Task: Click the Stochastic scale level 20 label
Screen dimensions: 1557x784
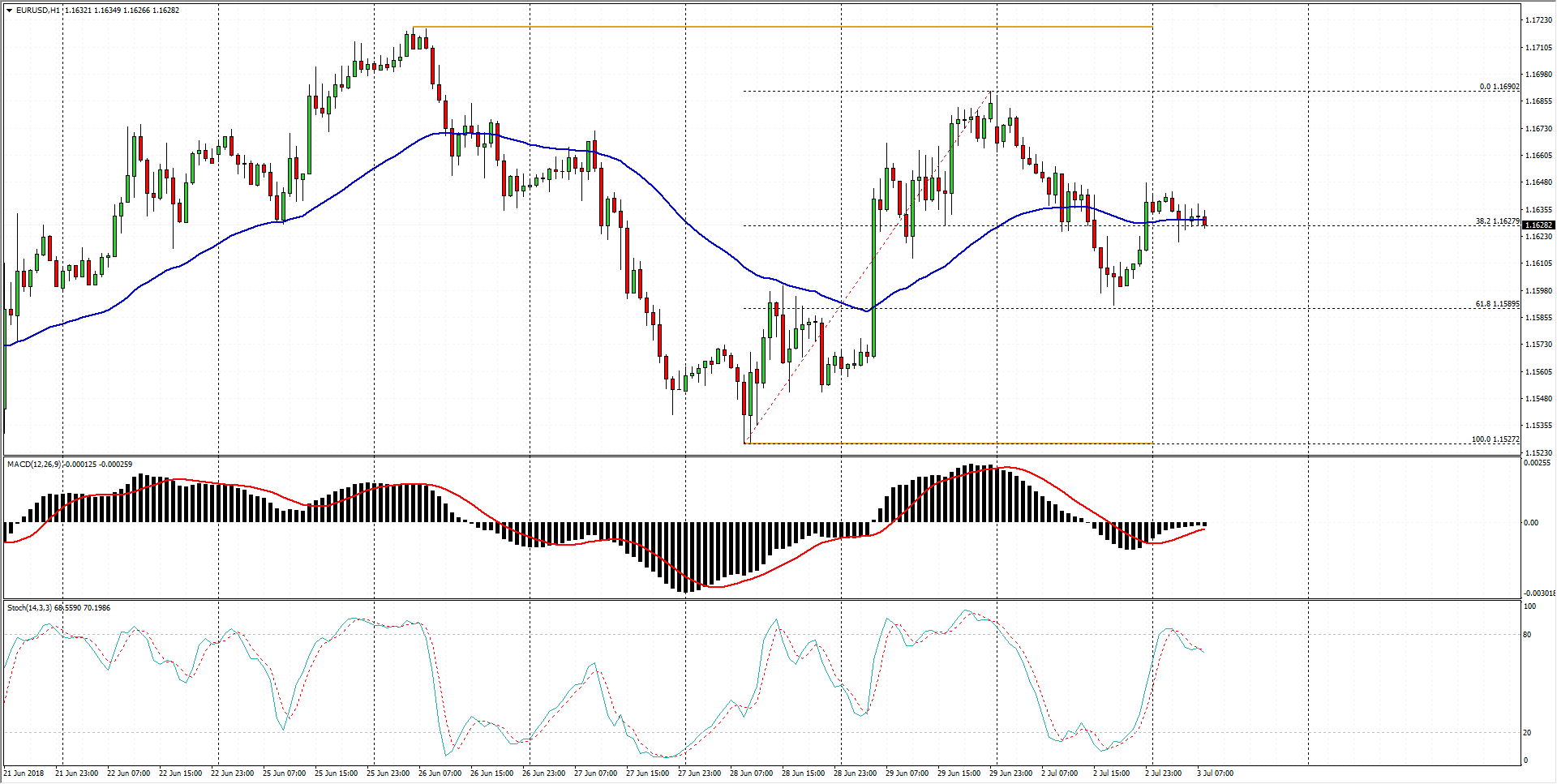Action: tap(1528, 733)
